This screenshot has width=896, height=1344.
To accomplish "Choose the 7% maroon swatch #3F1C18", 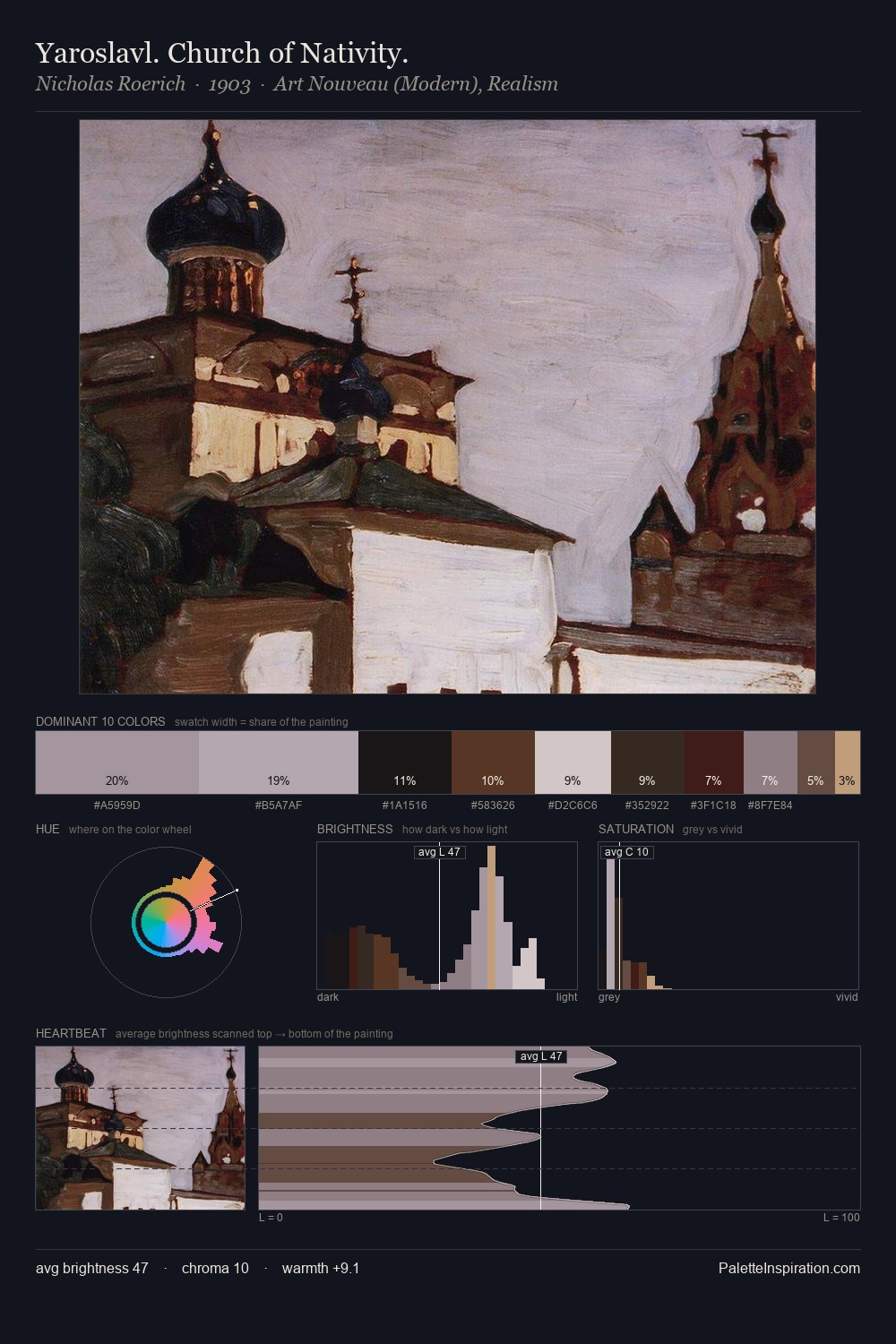I will point(713,762).
